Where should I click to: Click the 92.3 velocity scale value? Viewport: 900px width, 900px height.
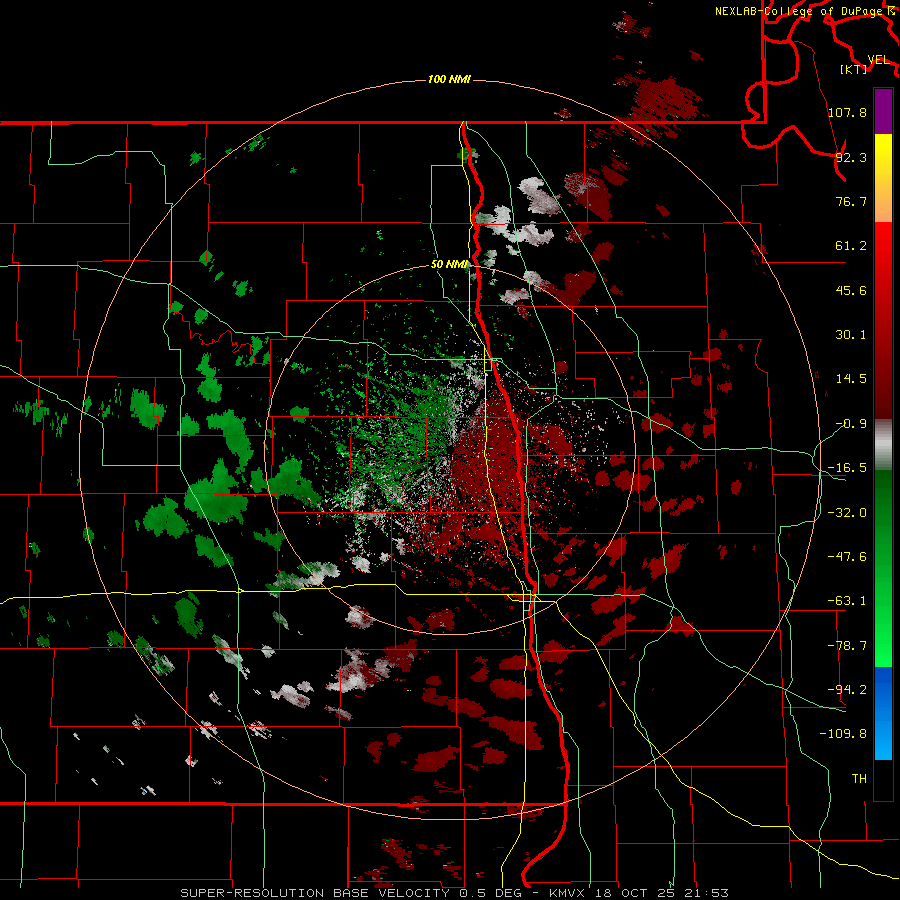(x=851, y=157)
